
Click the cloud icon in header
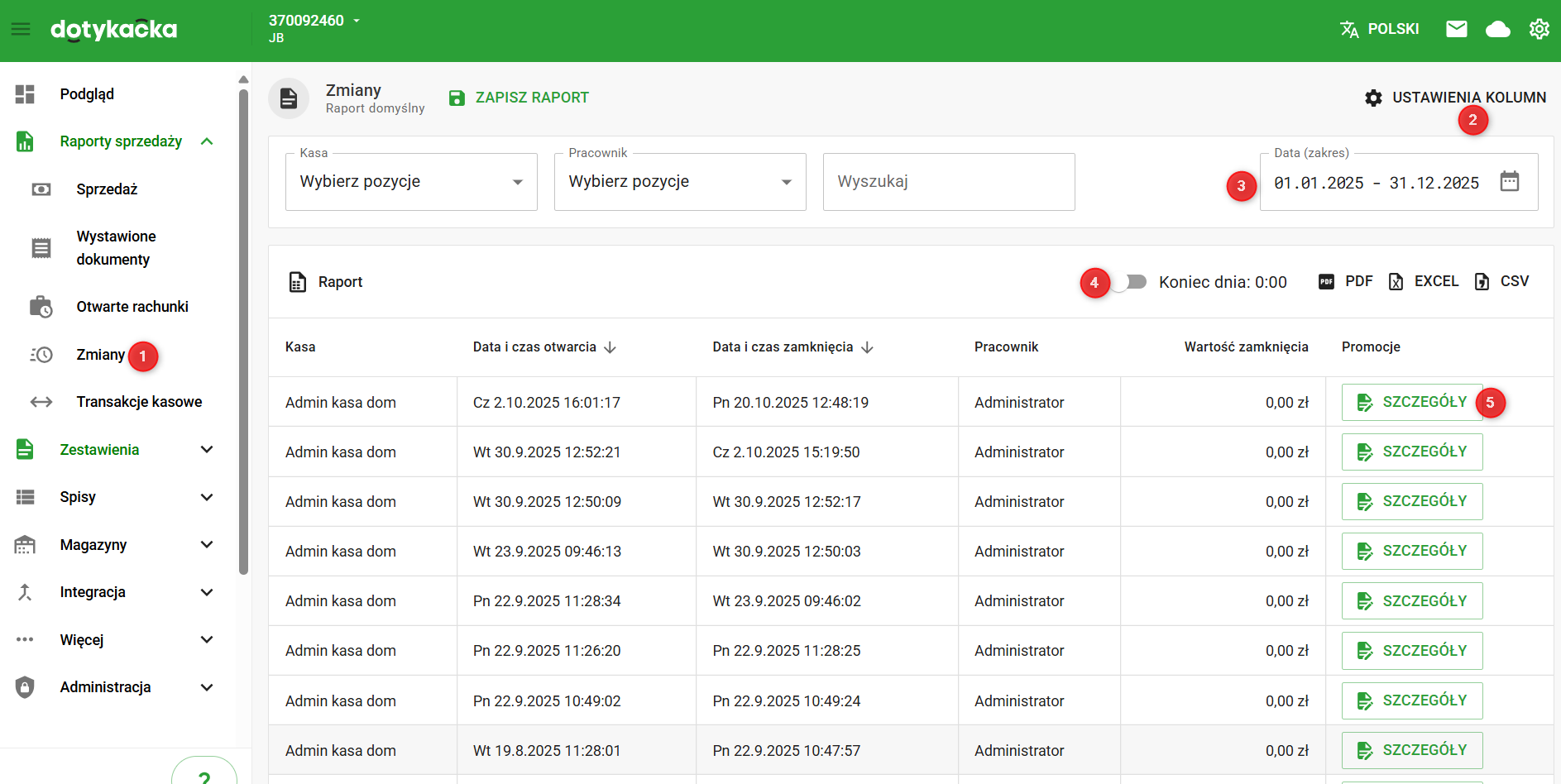click(x=1497, y=30)
